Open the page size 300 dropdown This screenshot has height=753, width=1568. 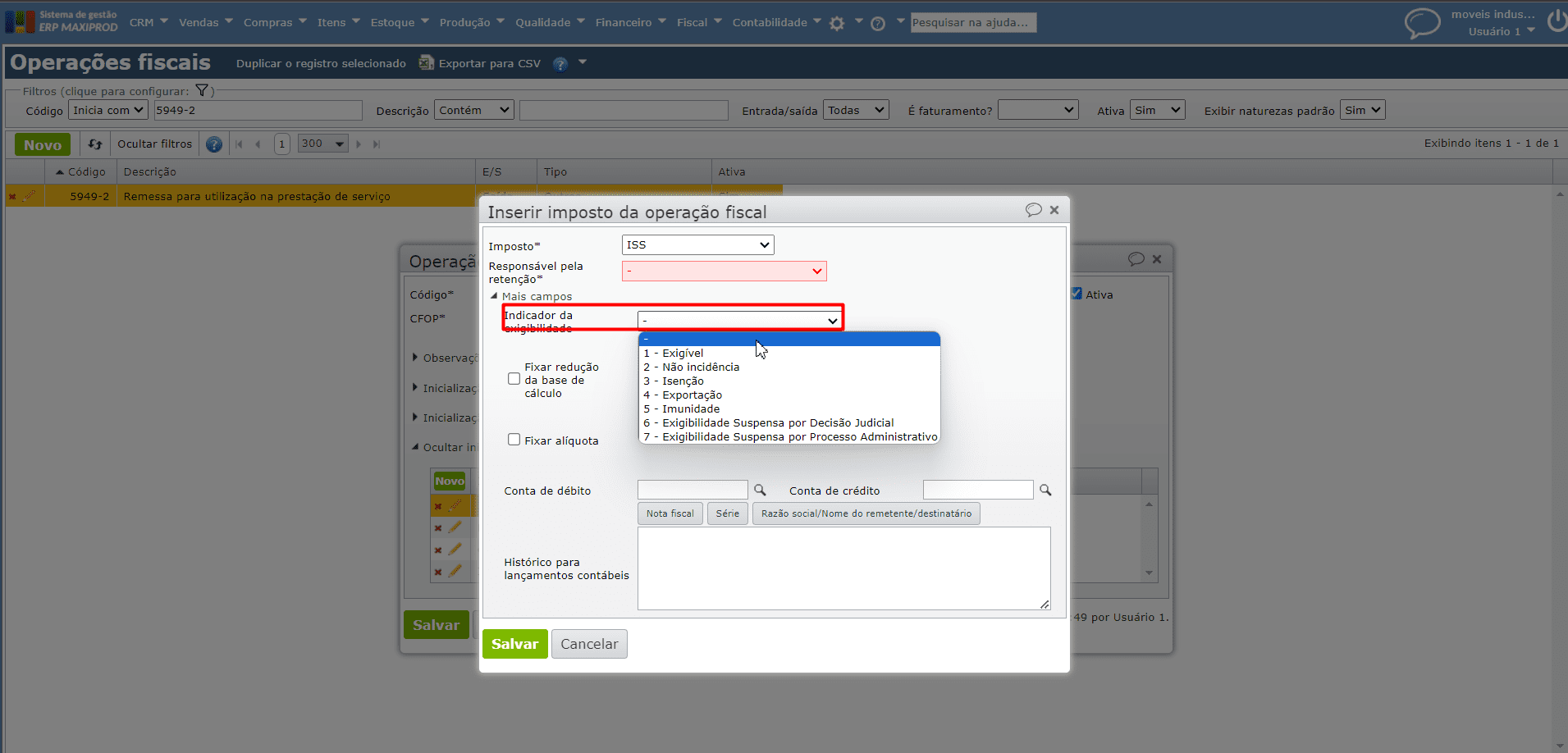coord(322,144)
